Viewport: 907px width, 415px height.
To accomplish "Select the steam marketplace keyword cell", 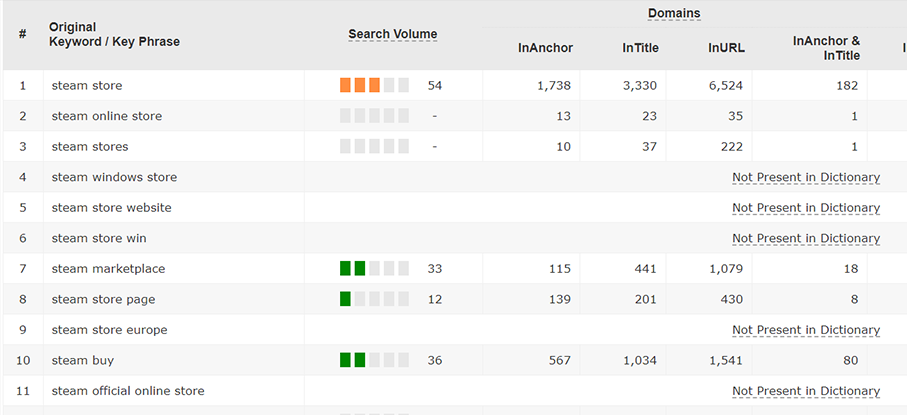I will [108, 269].
